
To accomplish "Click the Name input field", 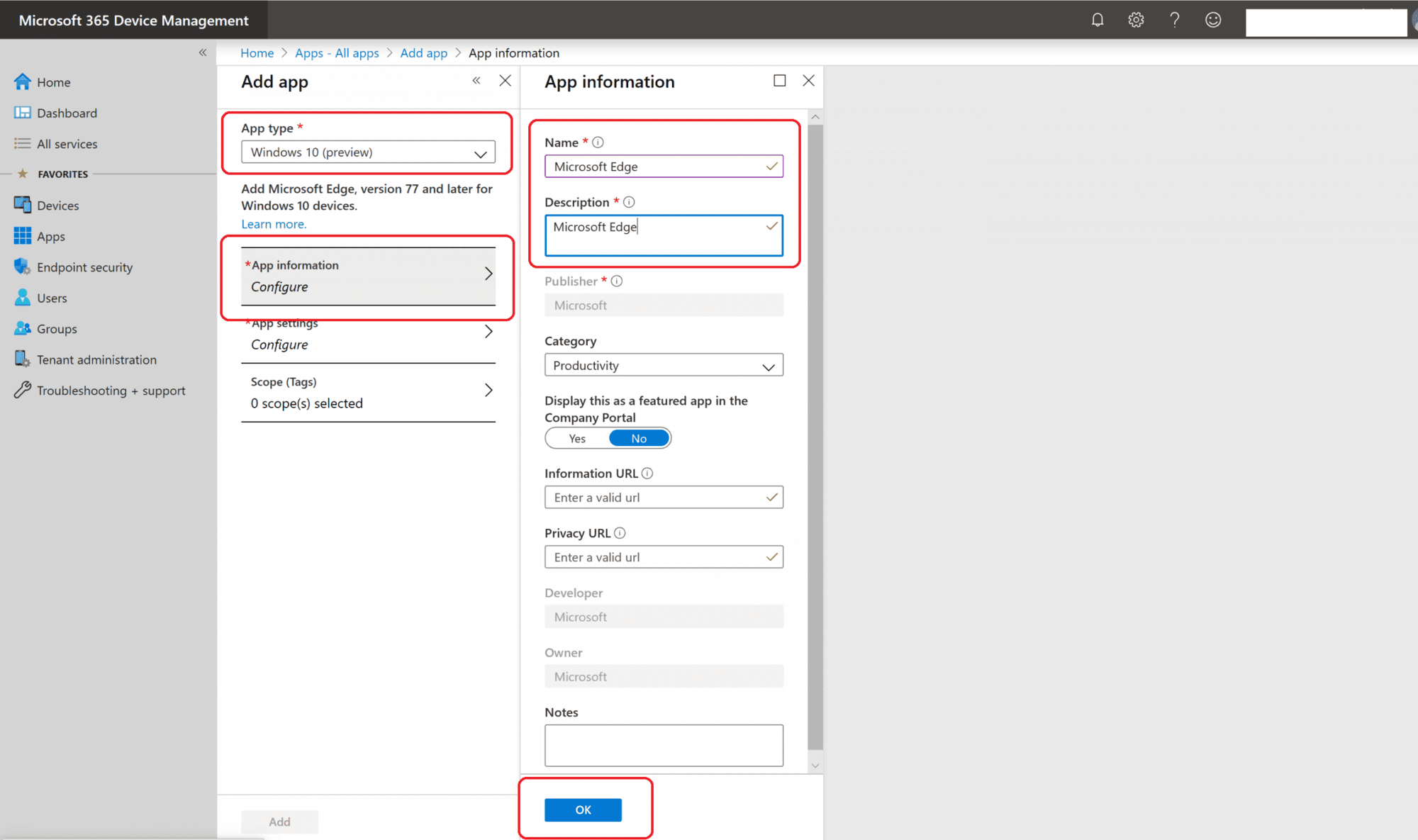I will [x=664, y=167].
